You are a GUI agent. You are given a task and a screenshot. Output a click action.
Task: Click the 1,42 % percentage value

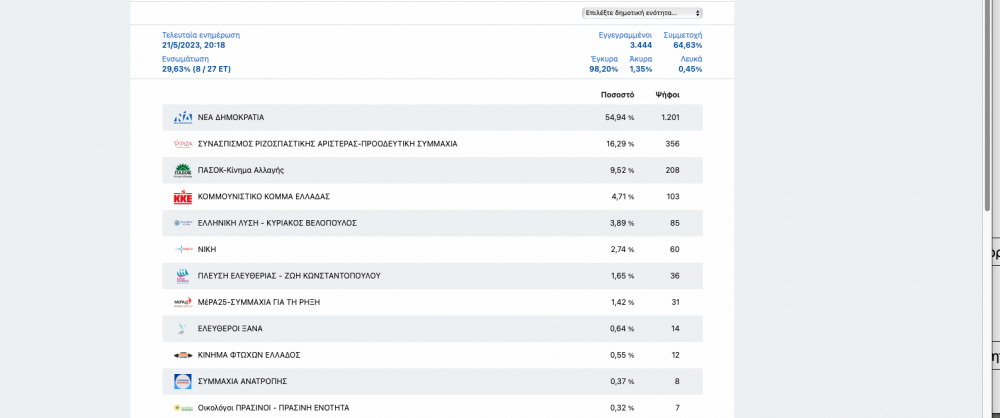(622, 302)
